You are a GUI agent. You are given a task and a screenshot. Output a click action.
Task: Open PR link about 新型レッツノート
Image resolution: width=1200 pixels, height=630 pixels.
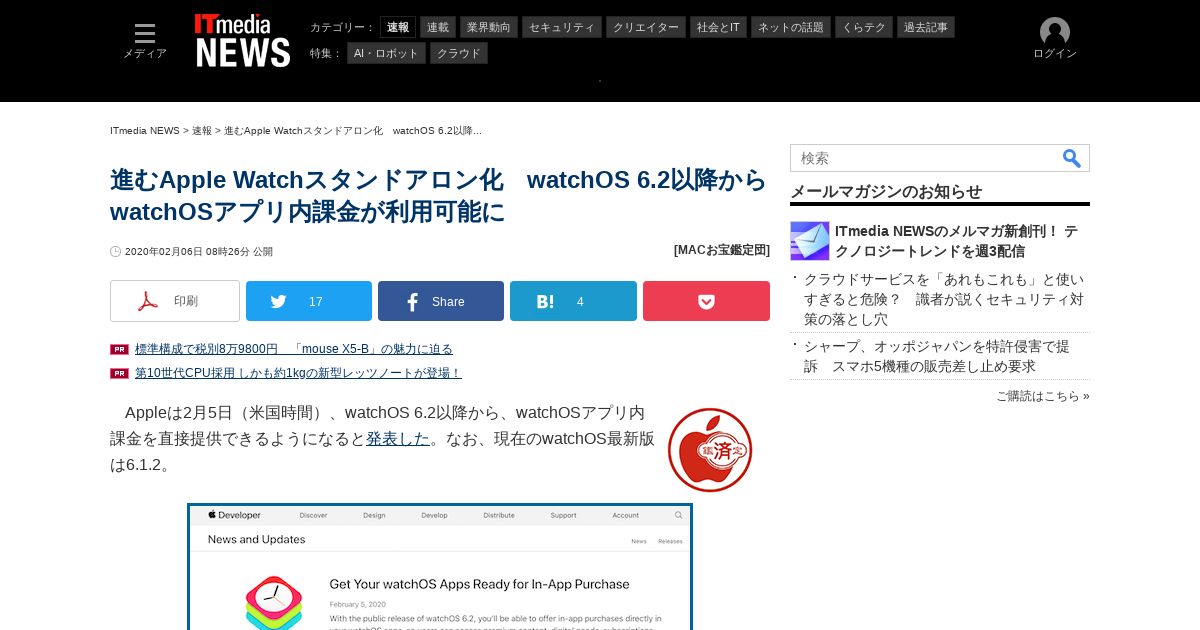tap(298, 373)
